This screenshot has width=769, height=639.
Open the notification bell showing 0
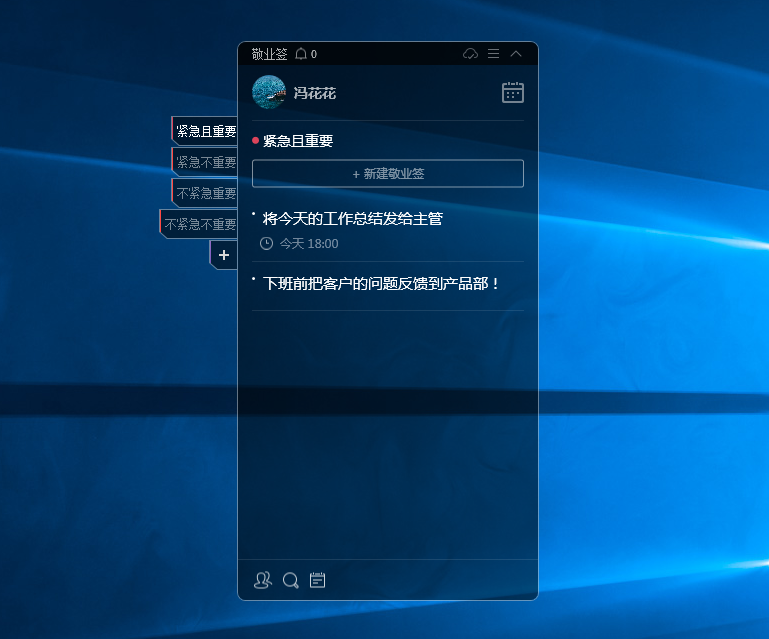(x=306, y=54)
